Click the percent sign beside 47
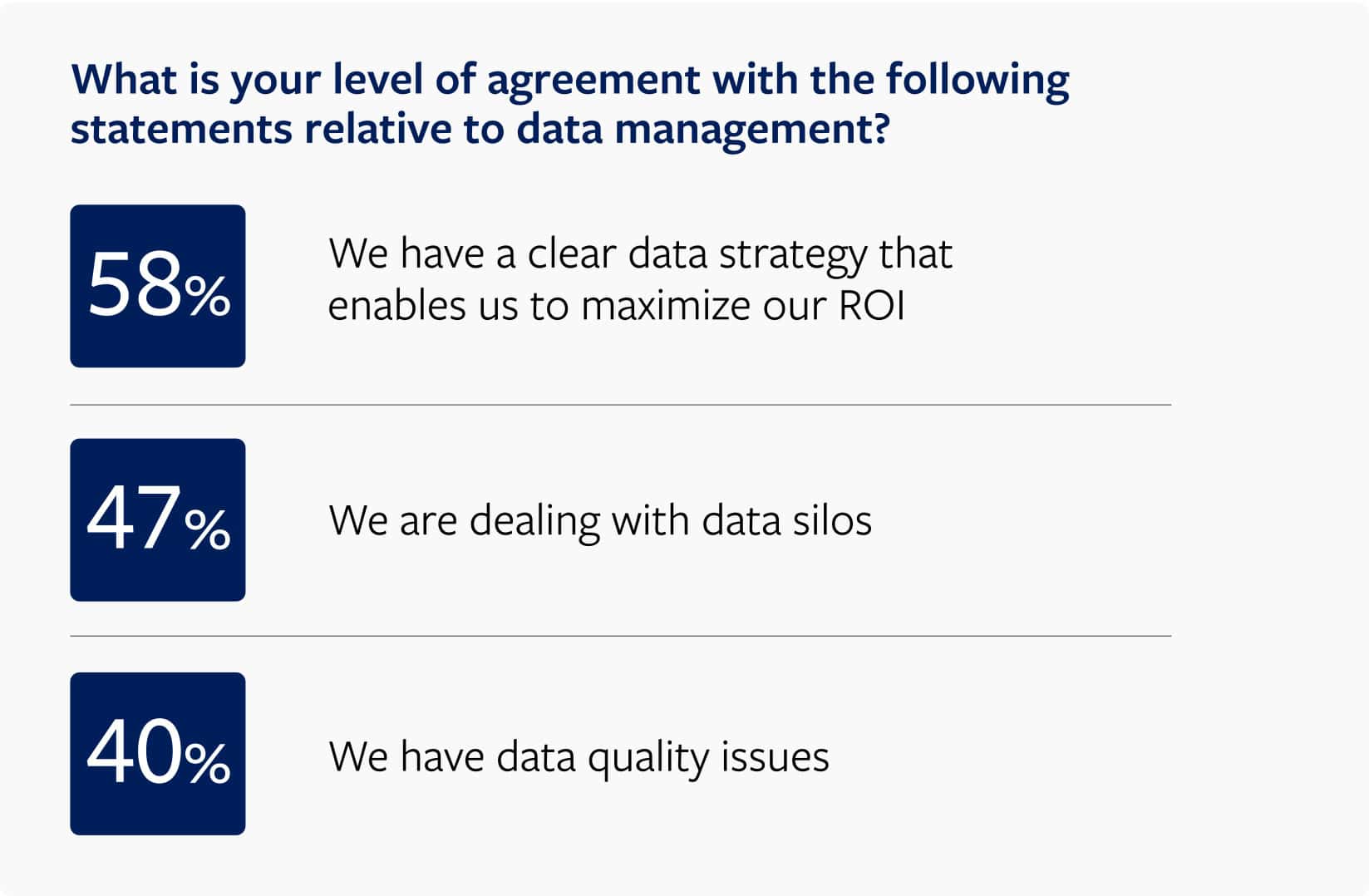The height and width of the screenshot is (896, 1369). click(x=208, y=530)
